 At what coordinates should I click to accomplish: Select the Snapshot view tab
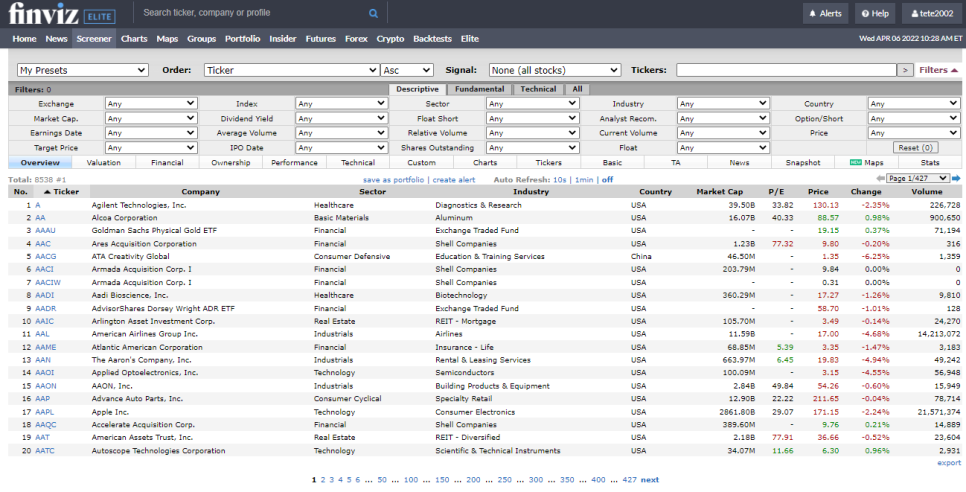803,163
